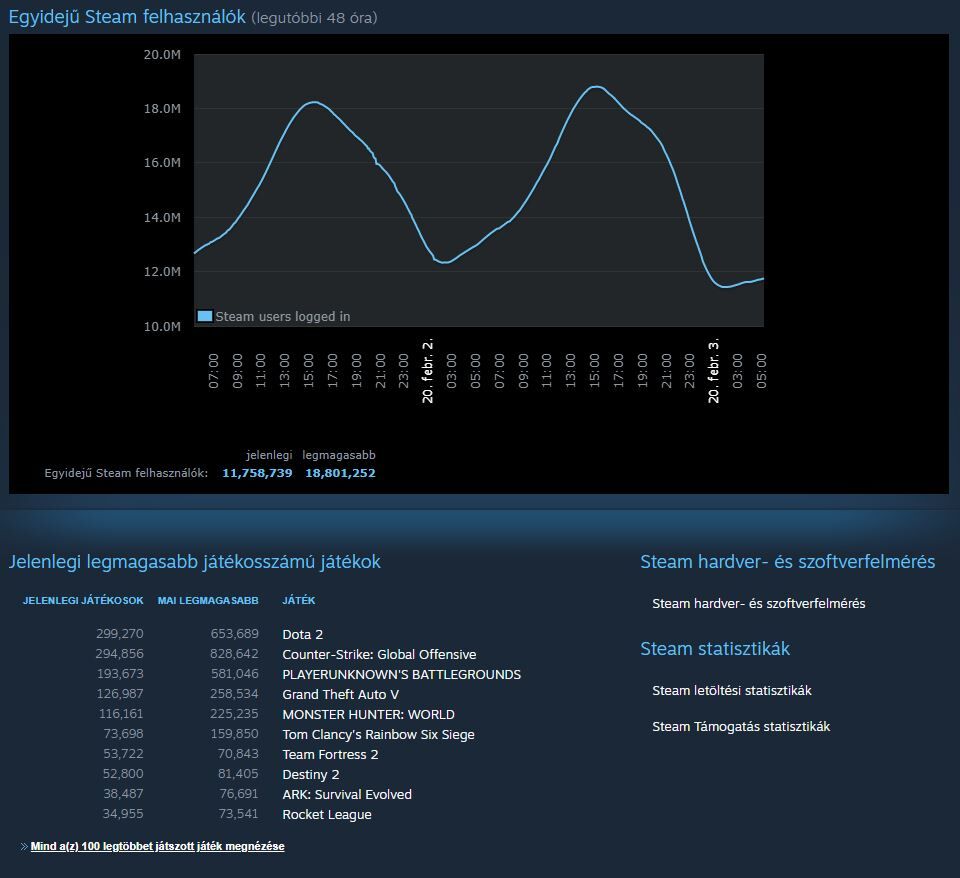Click GTA V current players 126,987
The image size is (960, 878).
(120, 694)
